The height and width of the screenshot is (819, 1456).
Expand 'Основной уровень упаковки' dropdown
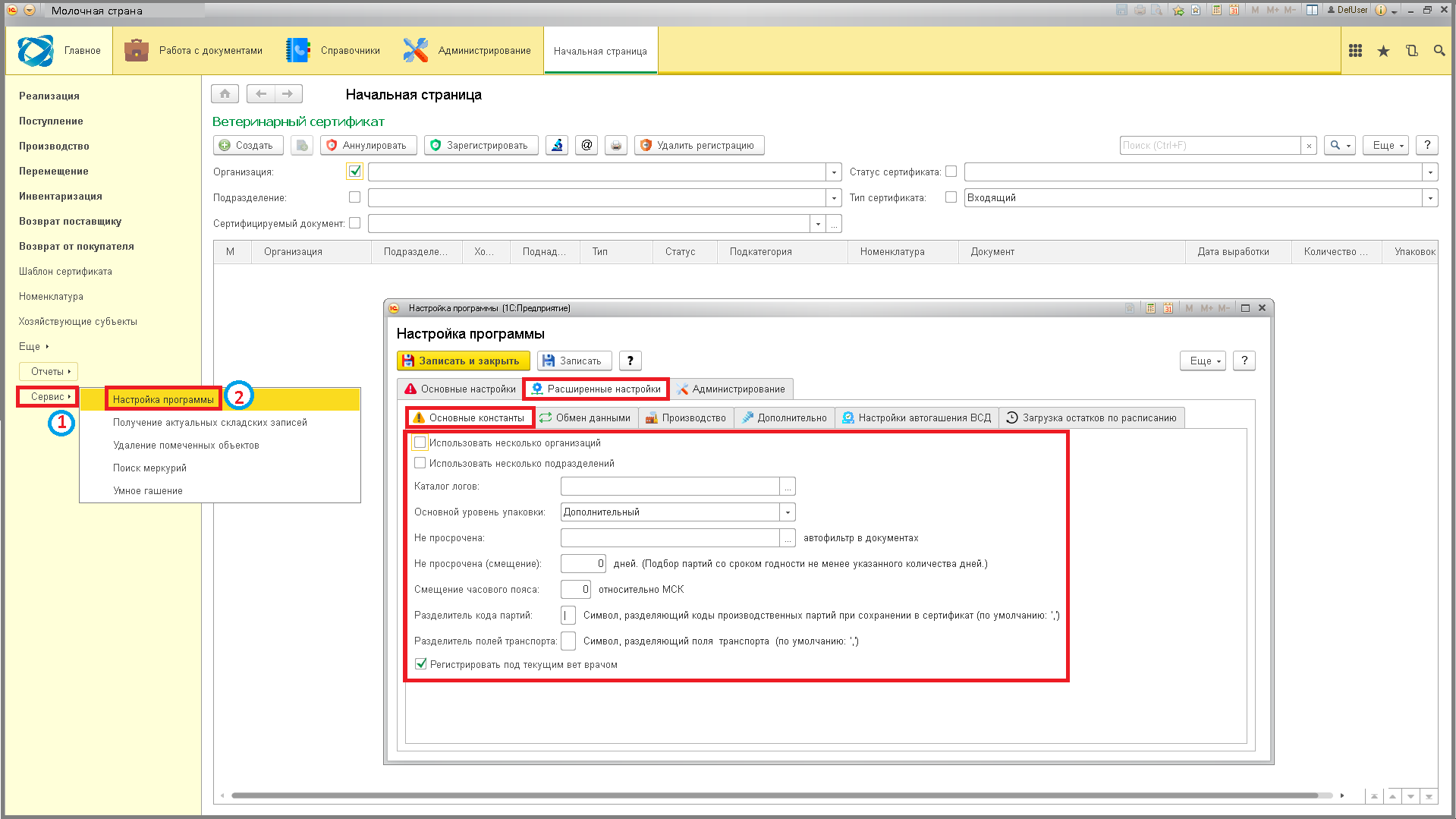coord(788,512)
